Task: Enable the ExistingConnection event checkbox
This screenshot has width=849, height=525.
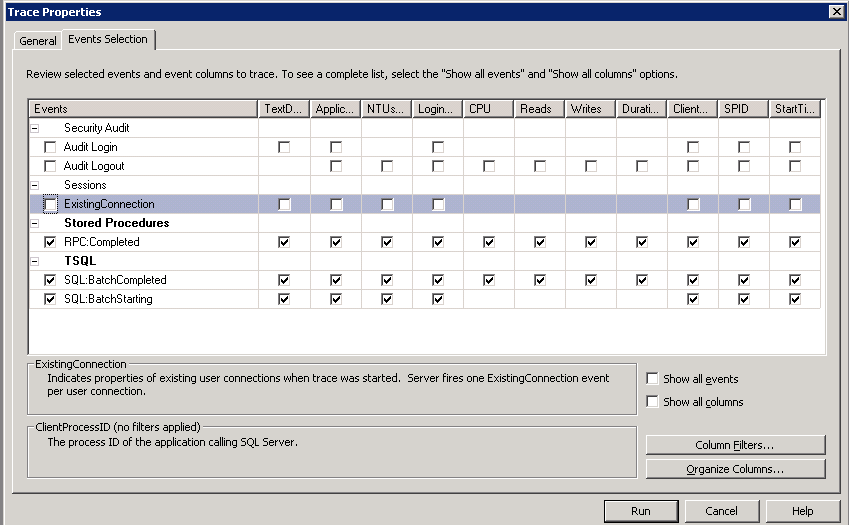Action: point(50,204)
